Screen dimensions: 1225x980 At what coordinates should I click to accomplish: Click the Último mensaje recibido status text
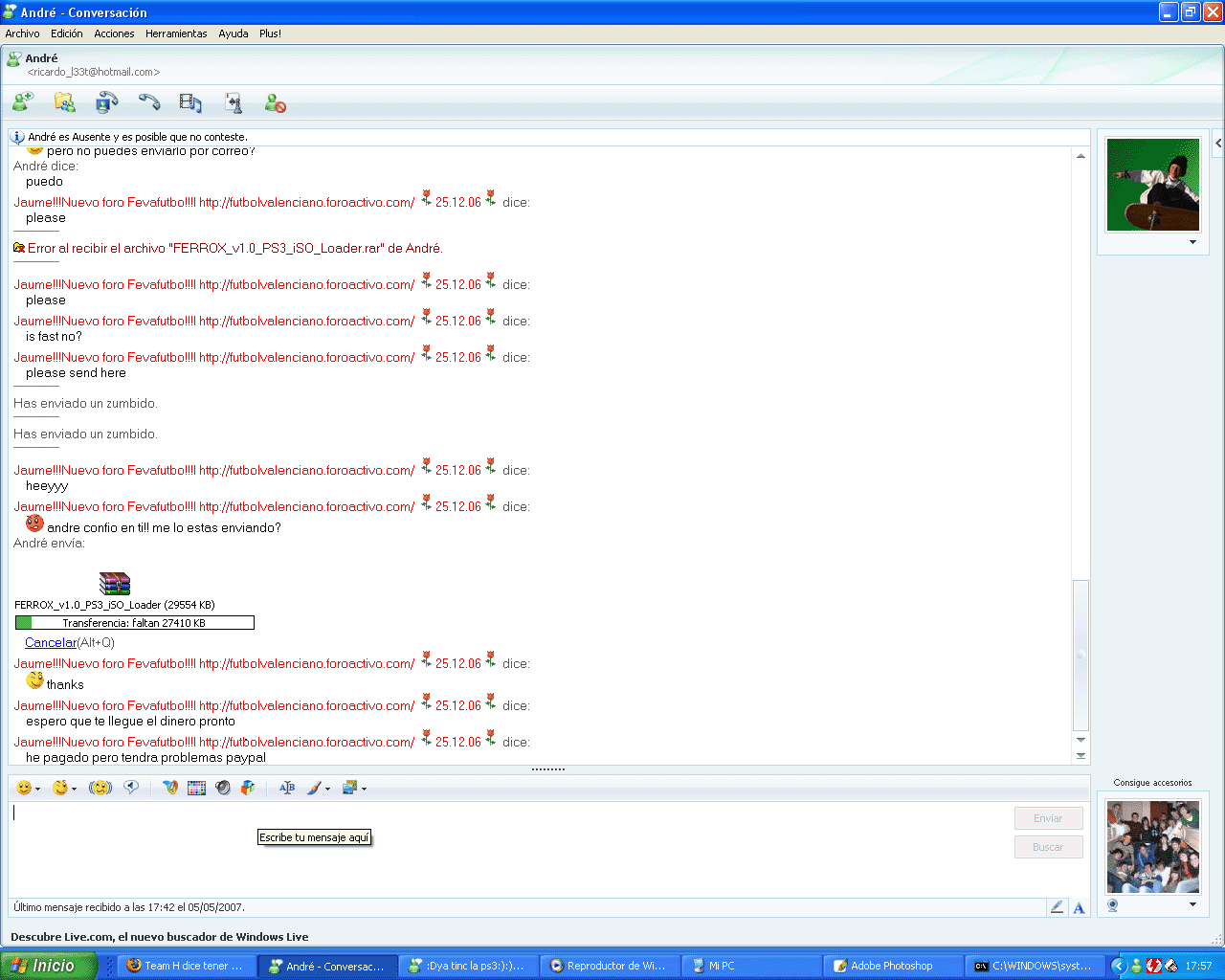pos(129,907)
